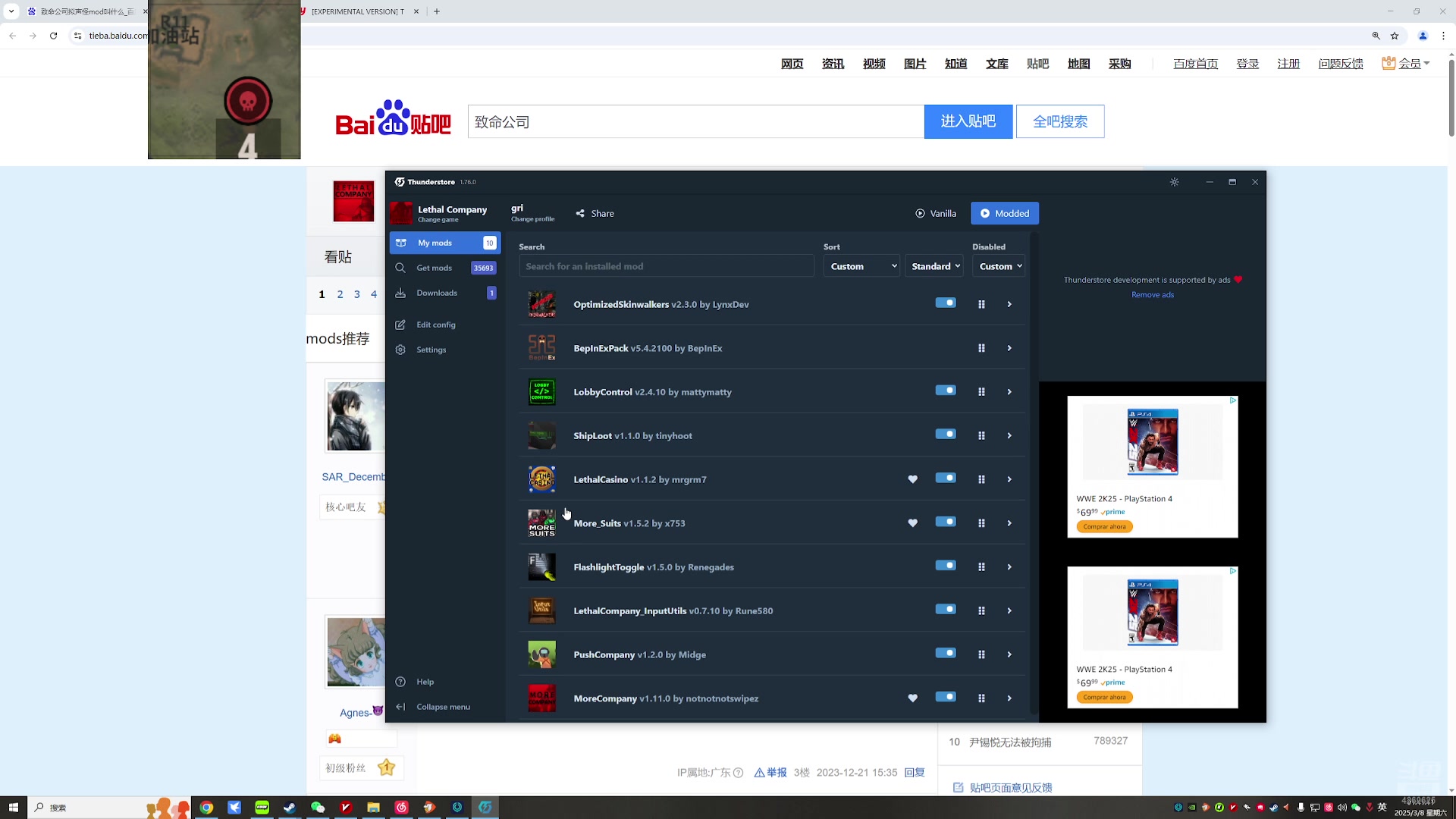This screenshot has width=1456, height=819.
Task: Click the Share icon button
Action: coord(580,214)
